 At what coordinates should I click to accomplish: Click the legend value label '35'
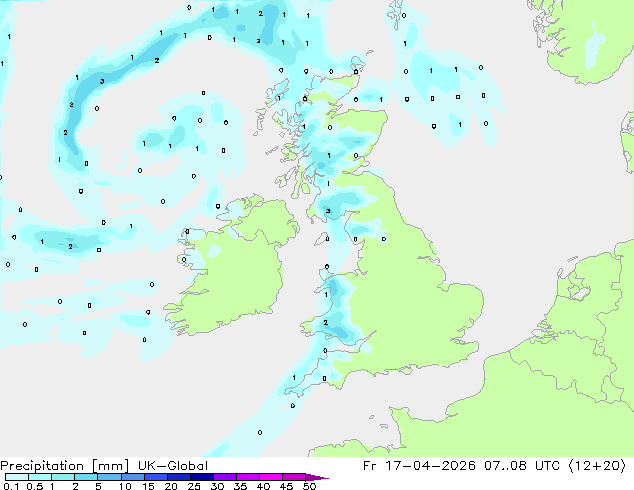240,486
